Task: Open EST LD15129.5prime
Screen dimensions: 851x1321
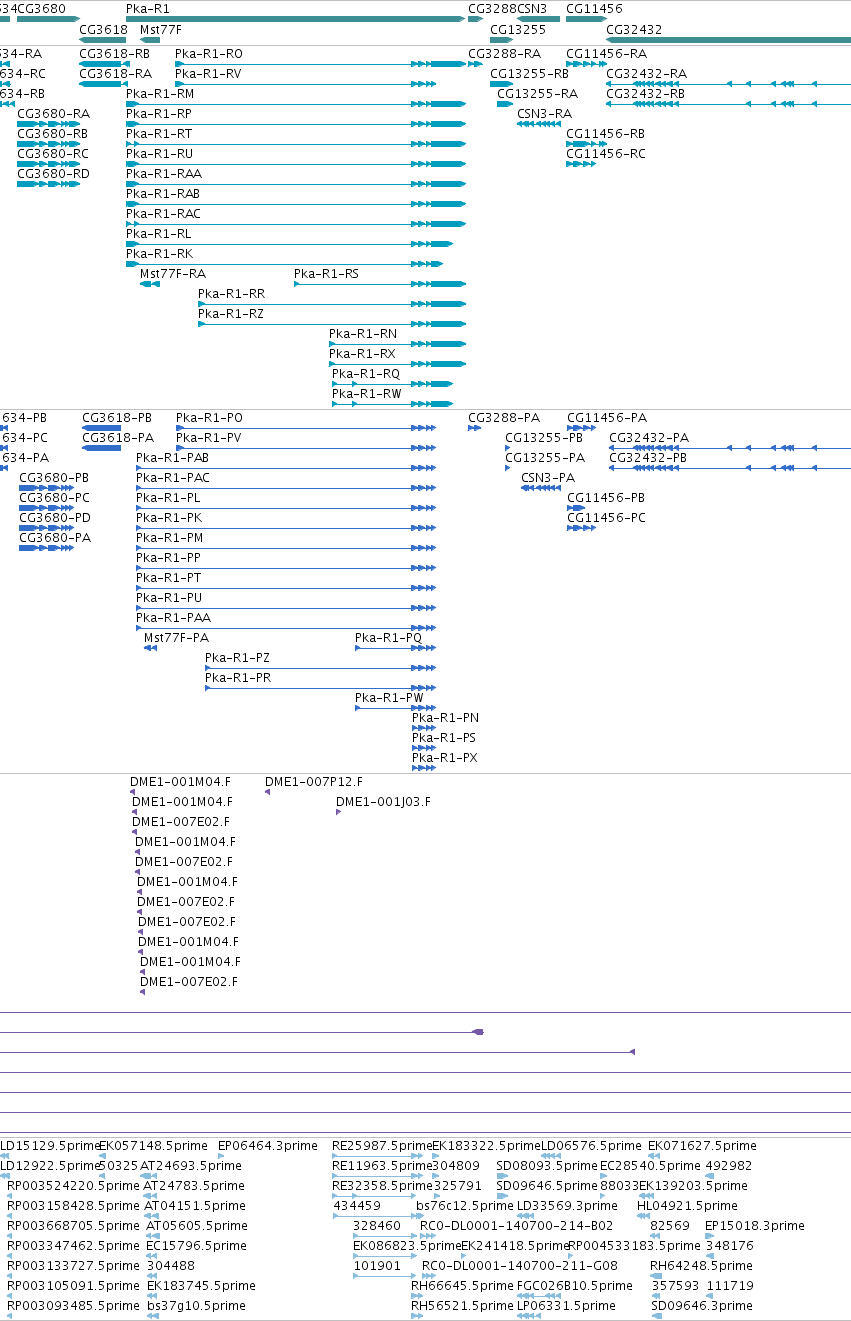Action: [51, 1146]
